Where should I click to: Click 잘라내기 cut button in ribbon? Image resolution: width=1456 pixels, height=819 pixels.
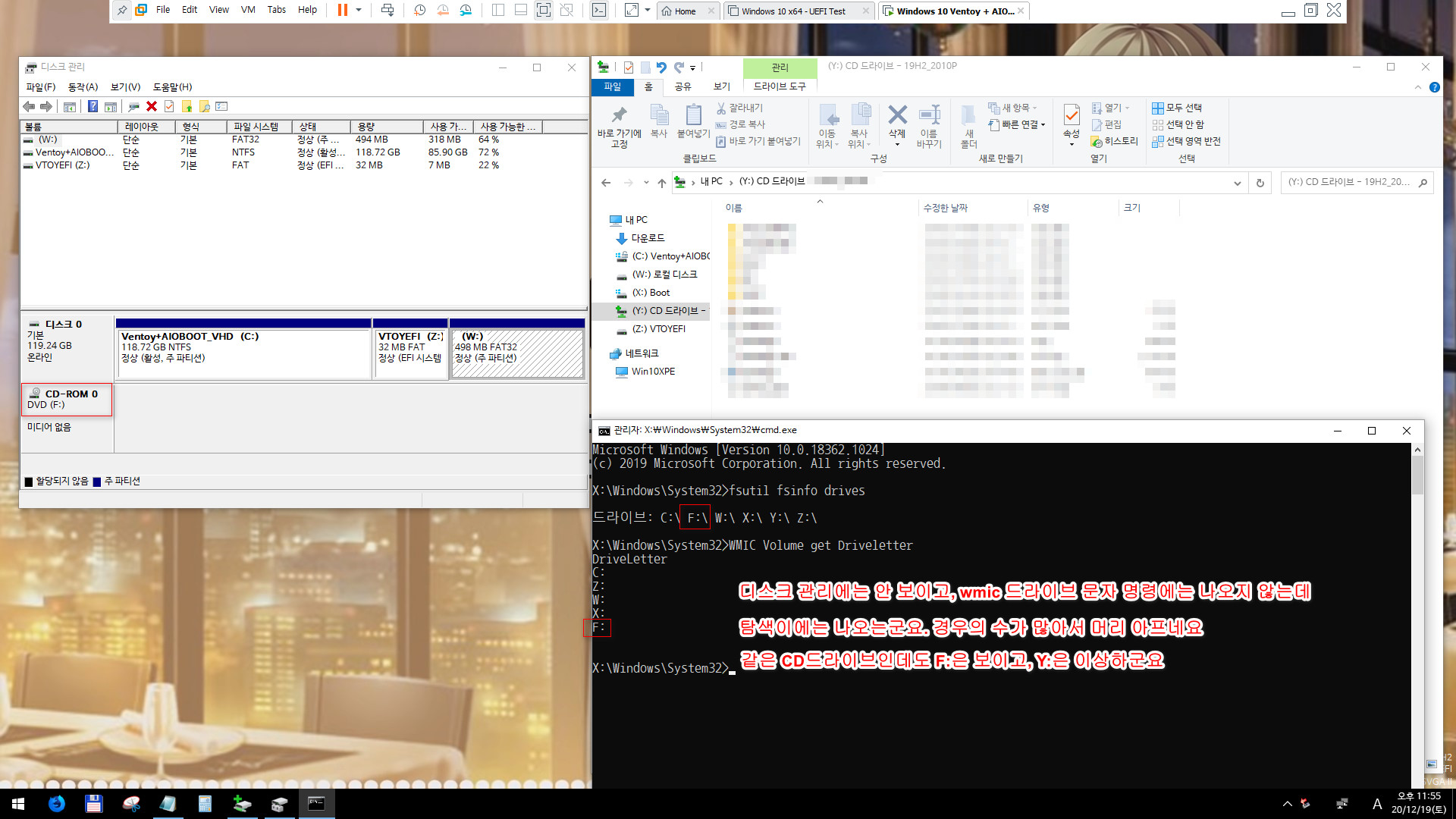[739, 108]
